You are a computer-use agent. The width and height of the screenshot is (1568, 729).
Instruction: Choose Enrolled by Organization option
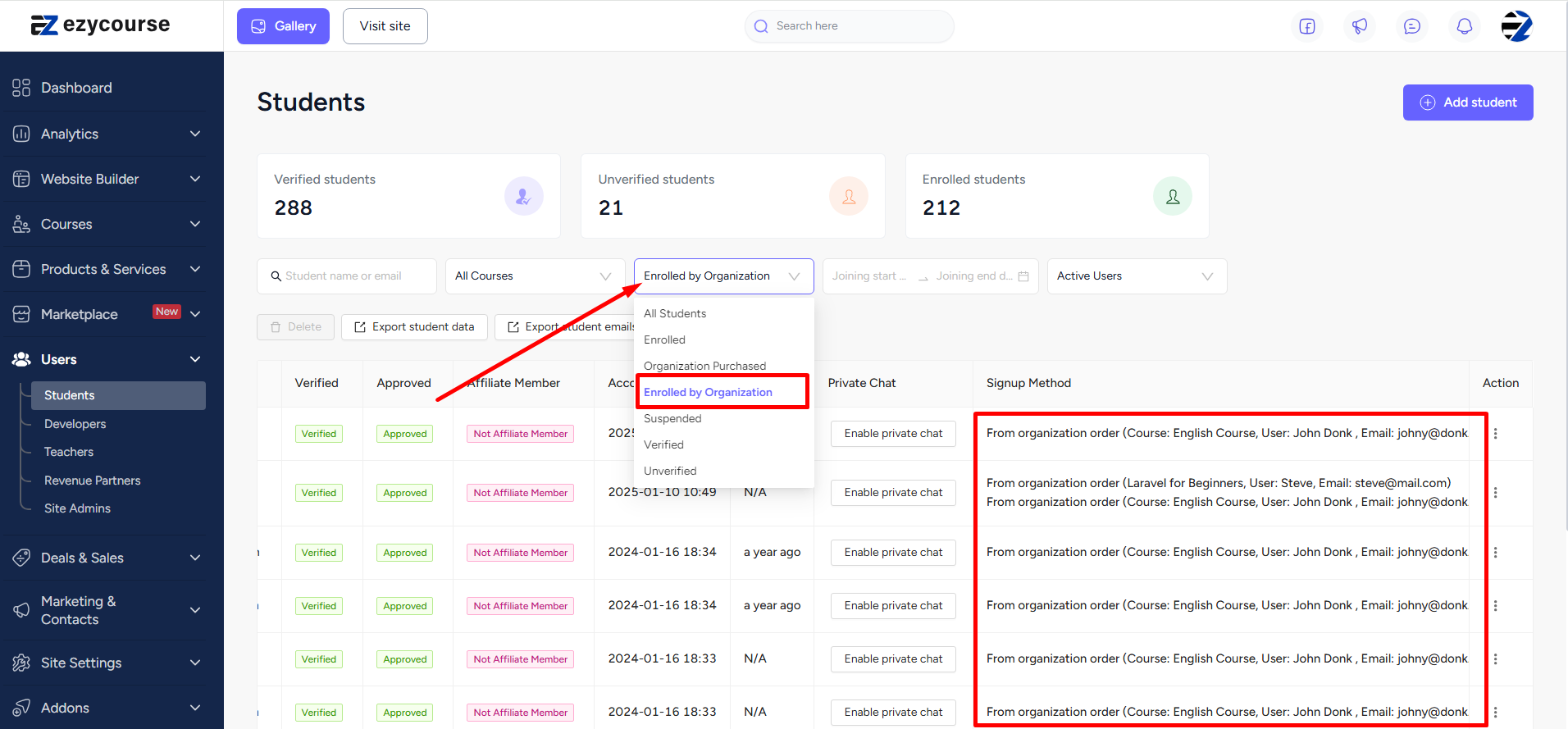722,392
